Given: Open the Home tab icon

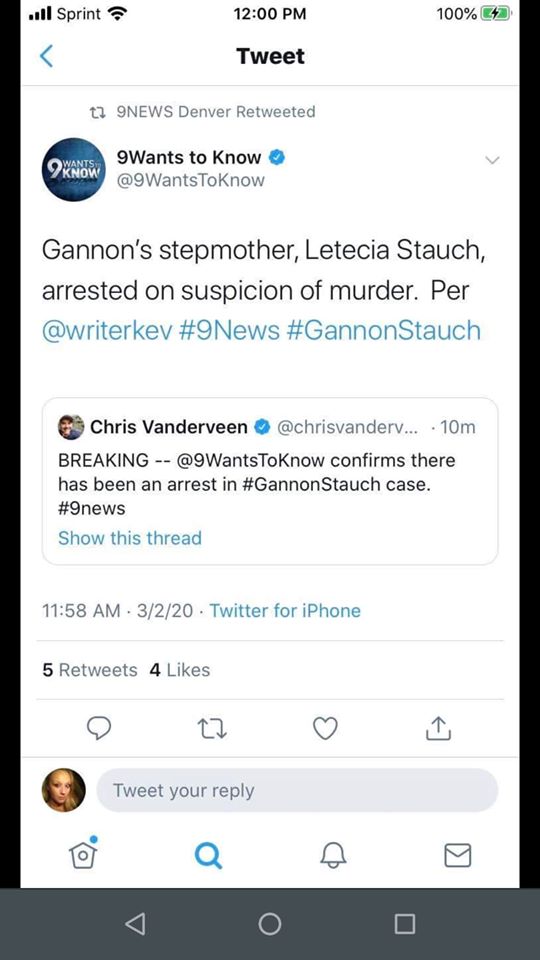Looking at the screenshot, I should click(x=84, y=853).
